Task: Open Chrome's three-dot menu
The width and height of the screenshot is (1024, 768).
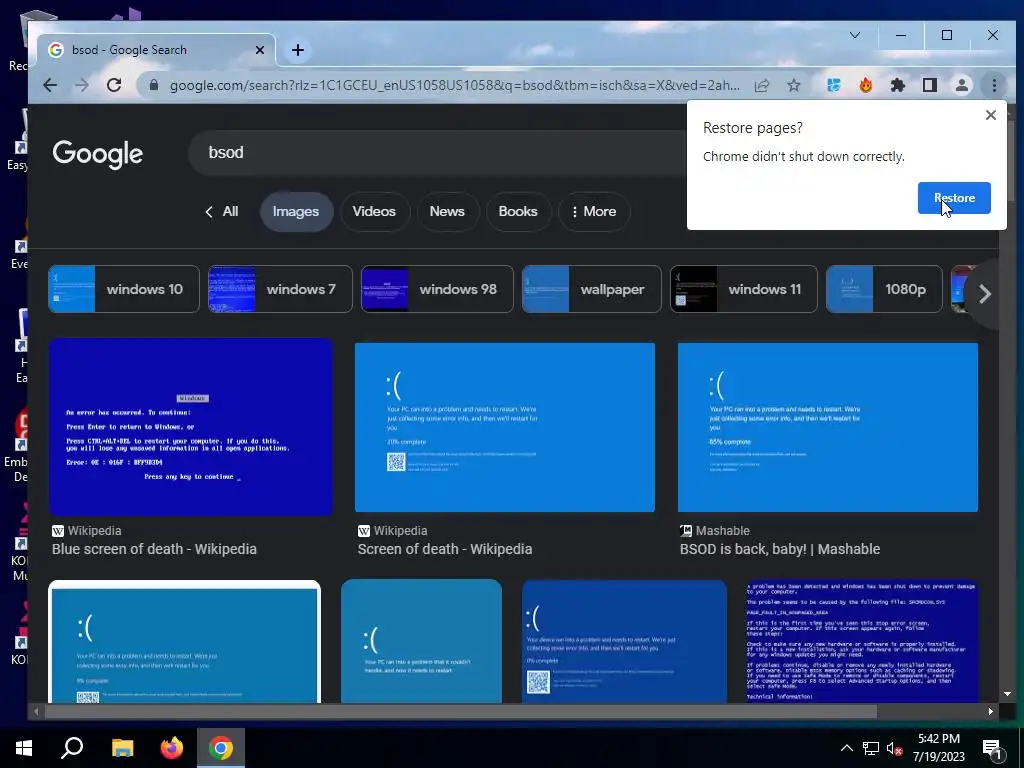Action: [x=994, y=86]
